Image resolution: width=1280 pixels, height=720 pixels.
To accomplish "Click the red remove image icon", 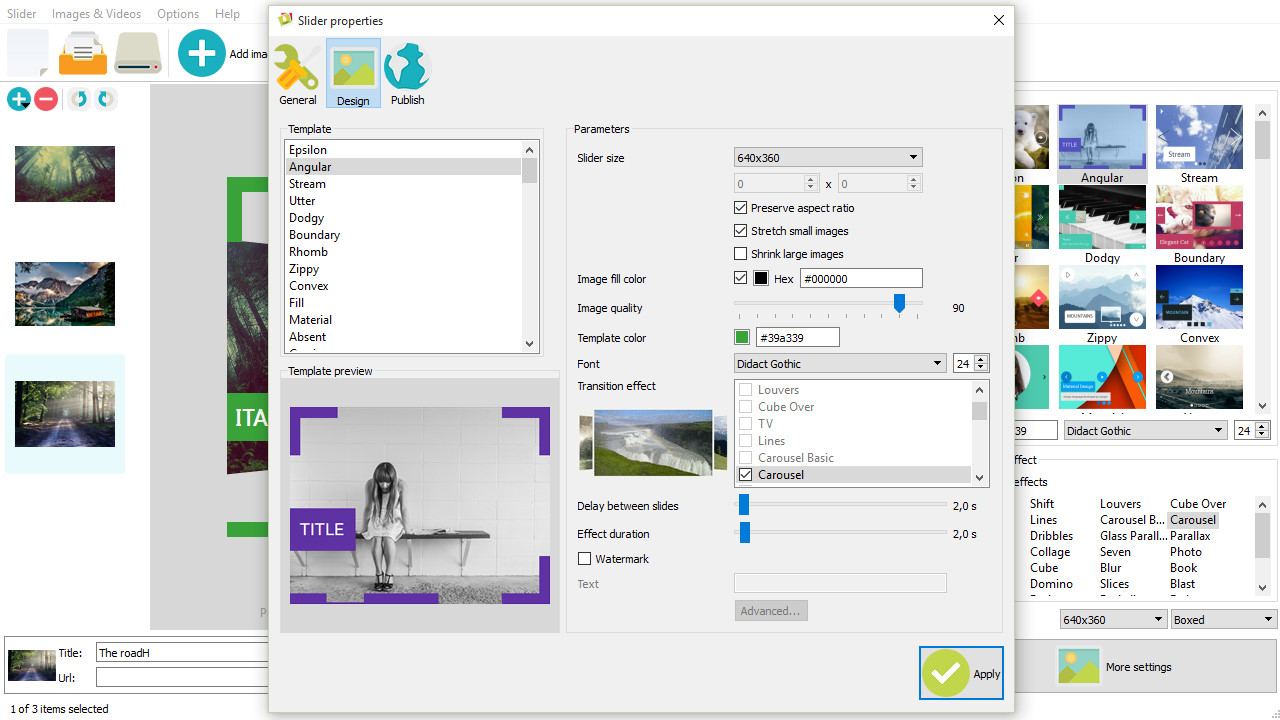I will (46, 99).
